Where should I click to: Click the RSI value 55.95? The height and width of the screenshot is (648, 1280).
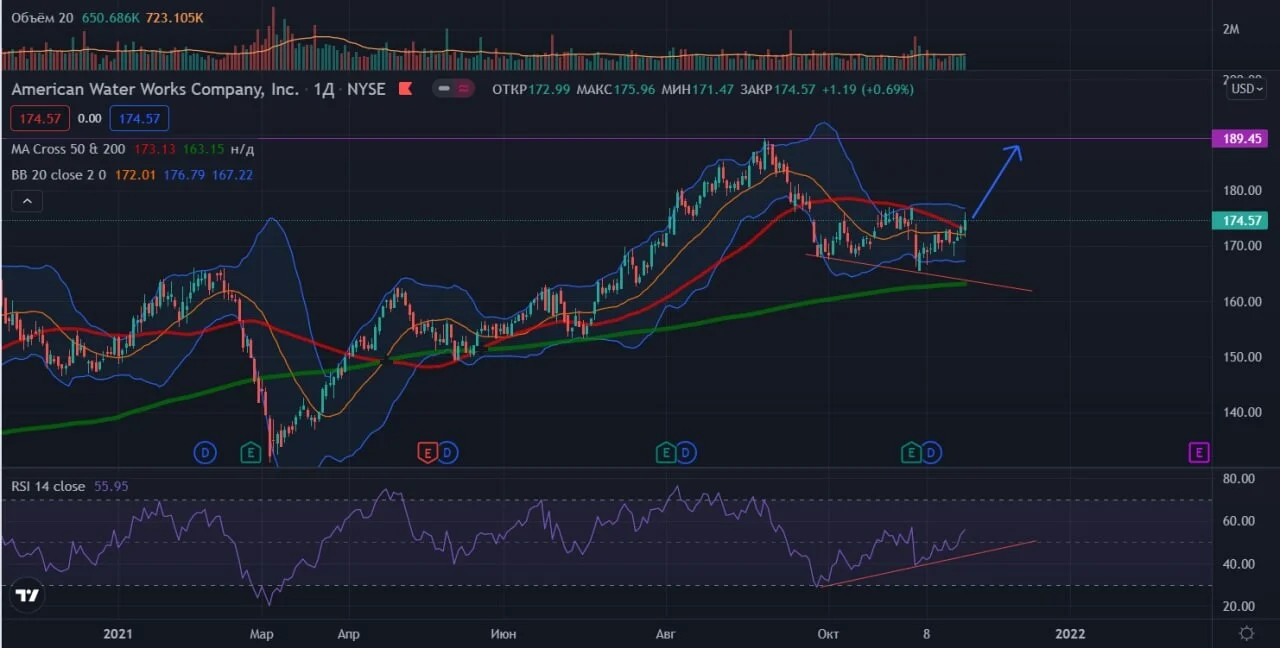[x=111, y=486]
